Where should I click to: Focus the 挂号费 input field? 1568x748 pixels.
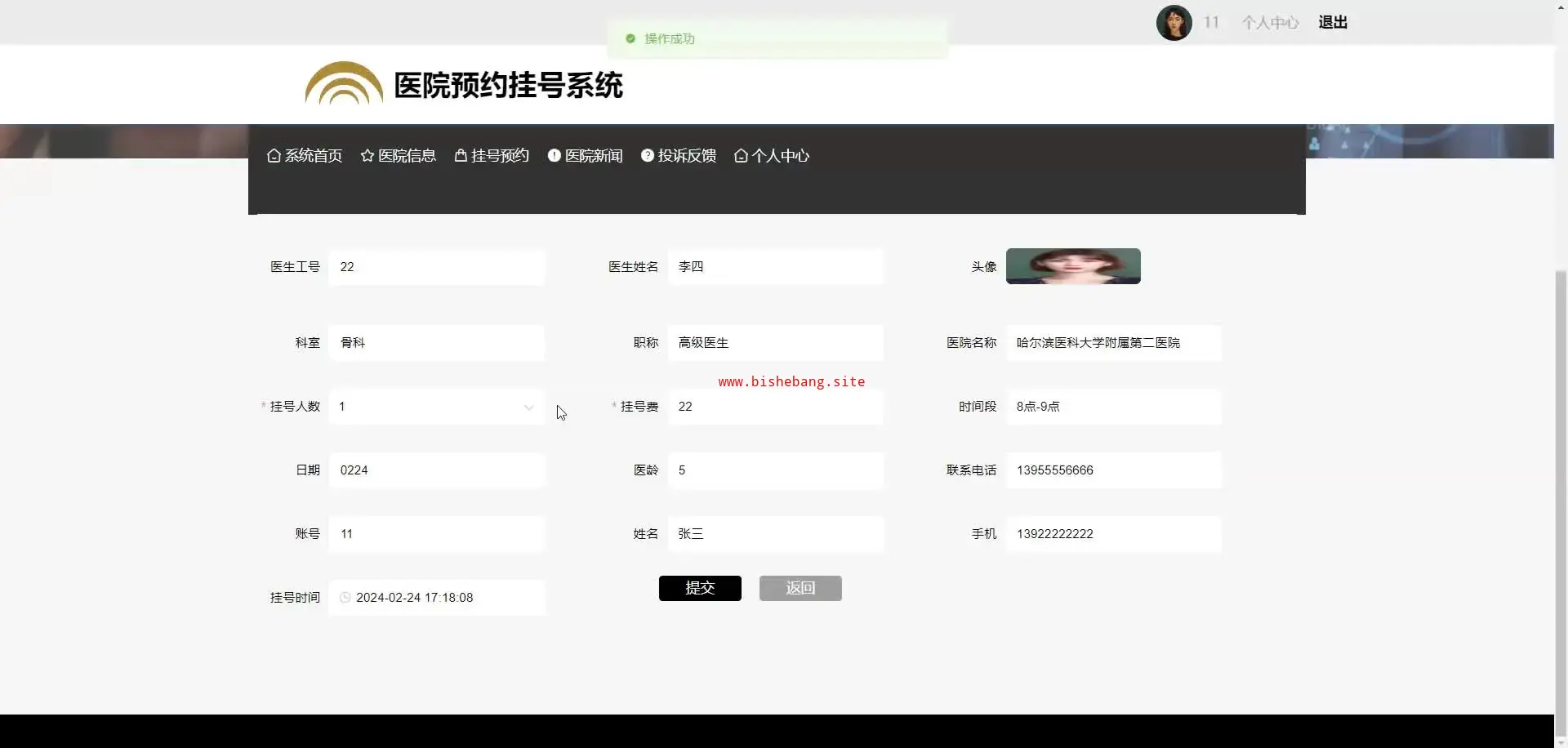tap(775, 407)
